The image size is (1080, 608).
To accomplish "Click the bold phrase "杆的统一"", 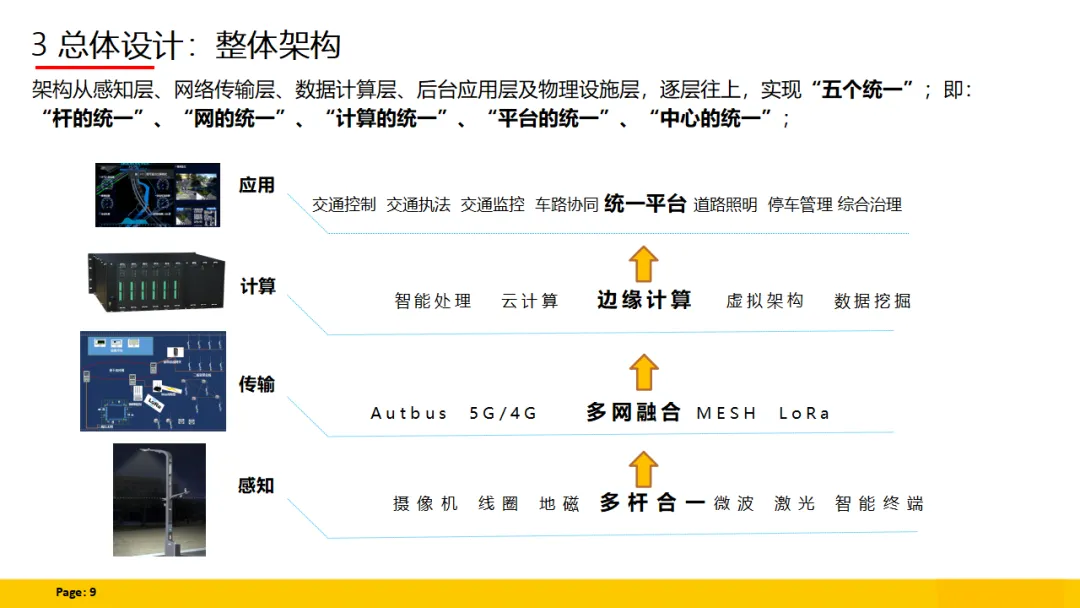I will click(x=93, y=118).
